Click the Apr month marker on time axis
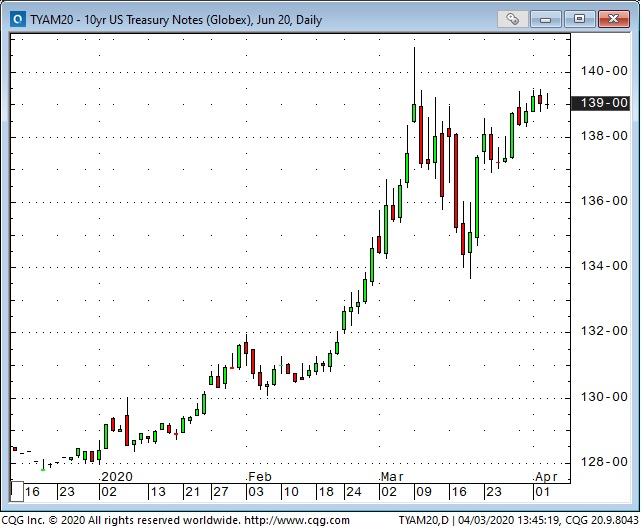This screenshot has width=642, height=528. [x=546, y=477]
